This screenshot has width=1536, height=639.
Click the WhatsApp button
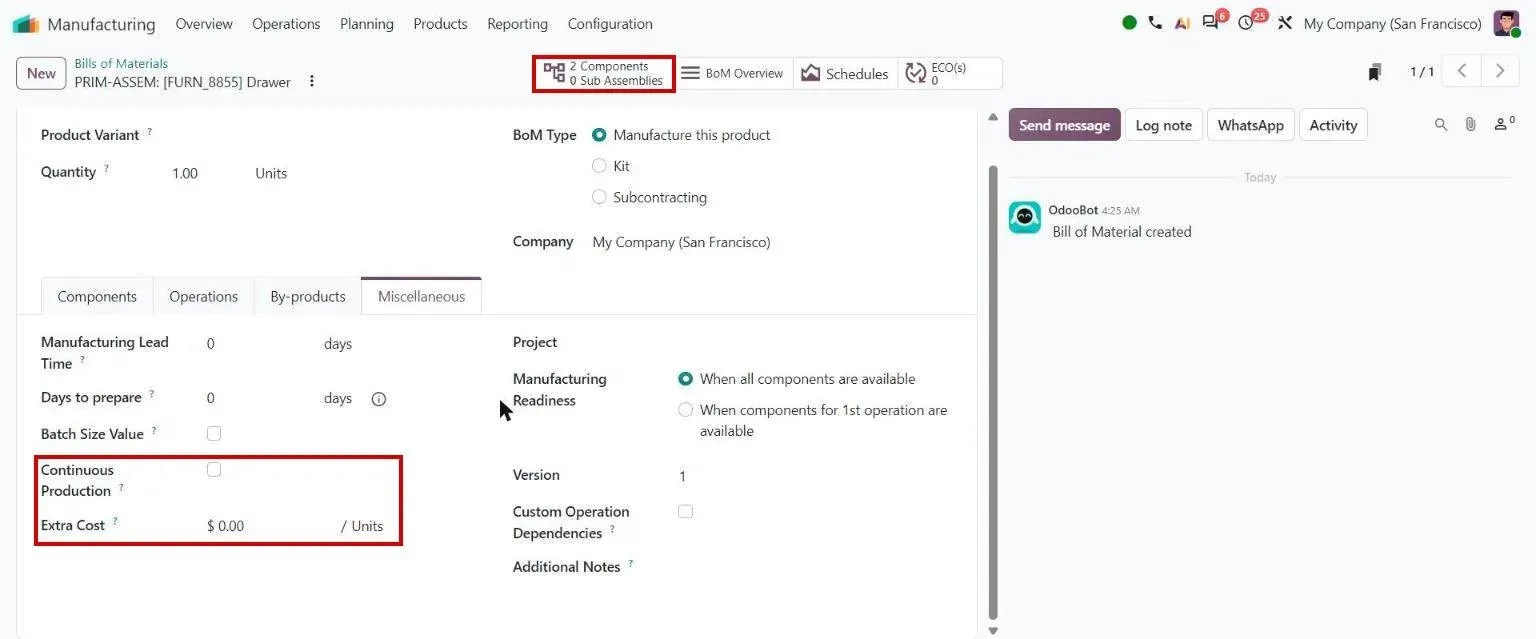pyautogui.click(x=1250, y=125)
